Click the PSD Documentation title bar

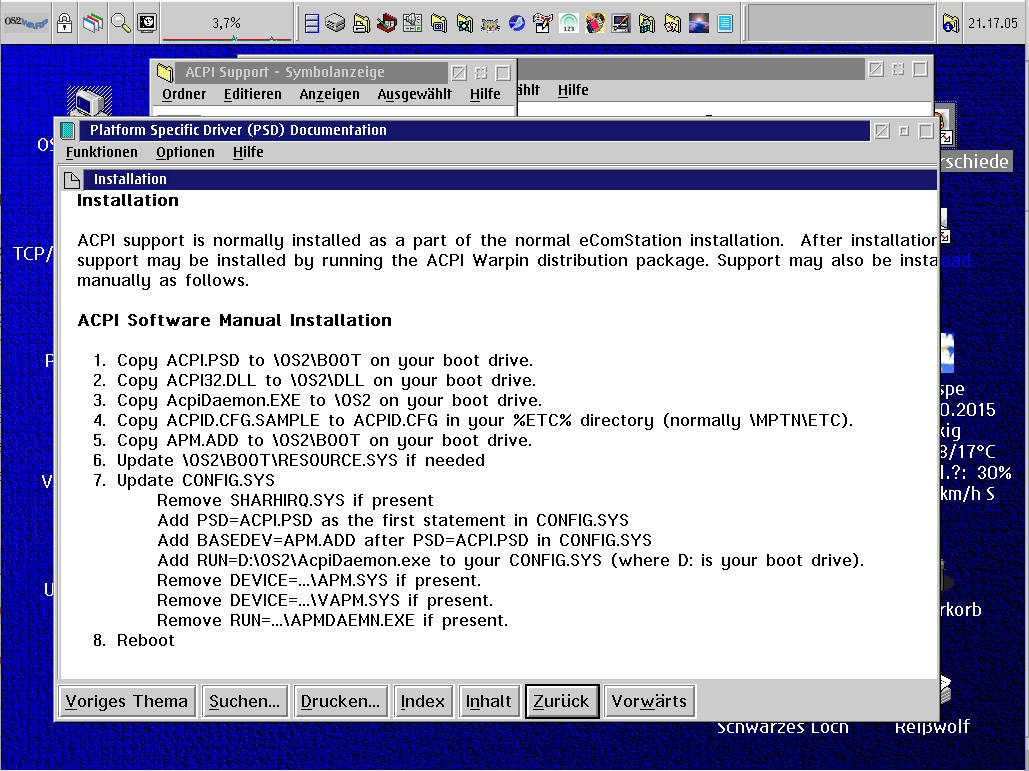[475, 131]
